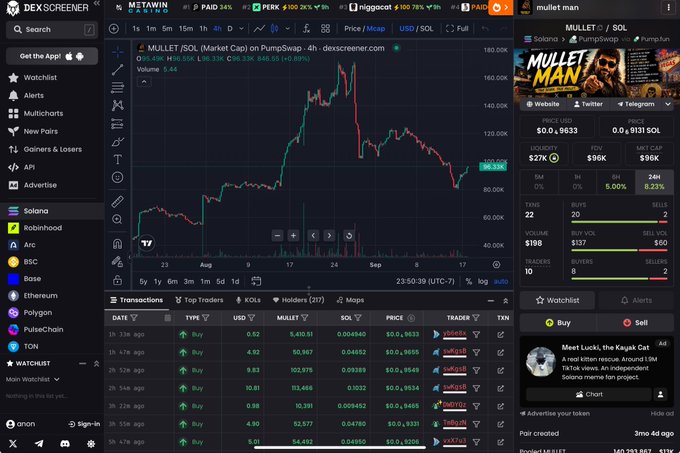Click the Search input field

pyautogui.click(x=52, y=29)
